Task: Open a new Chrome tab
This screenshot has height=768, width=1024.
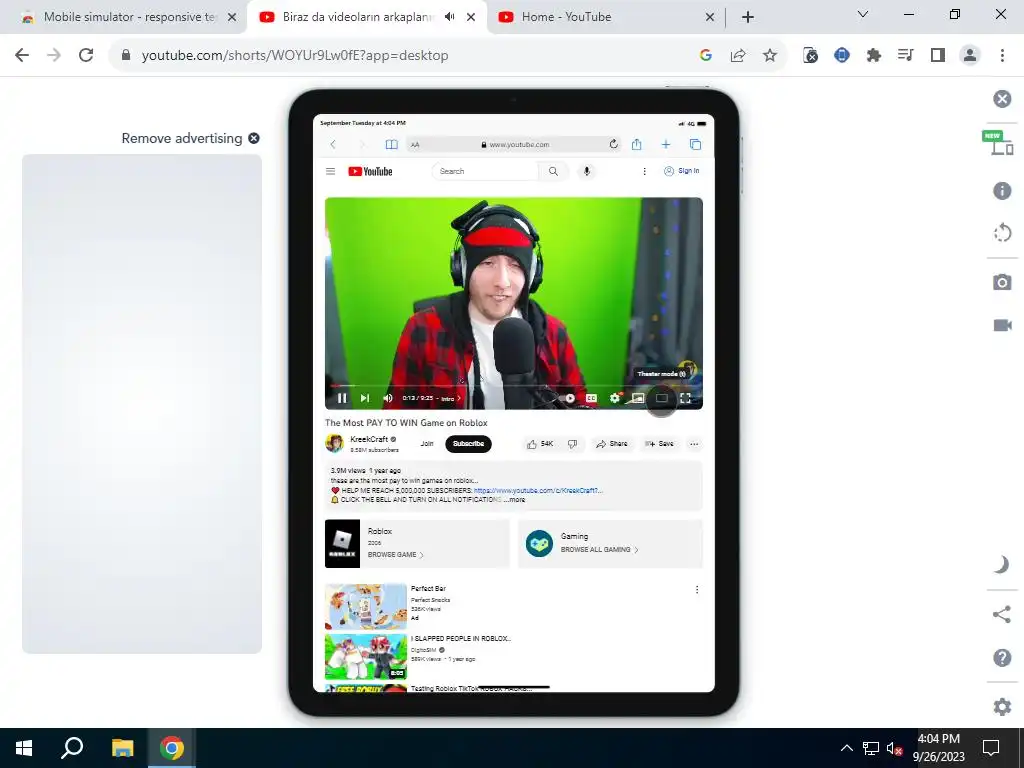Action: pos(748,17)
